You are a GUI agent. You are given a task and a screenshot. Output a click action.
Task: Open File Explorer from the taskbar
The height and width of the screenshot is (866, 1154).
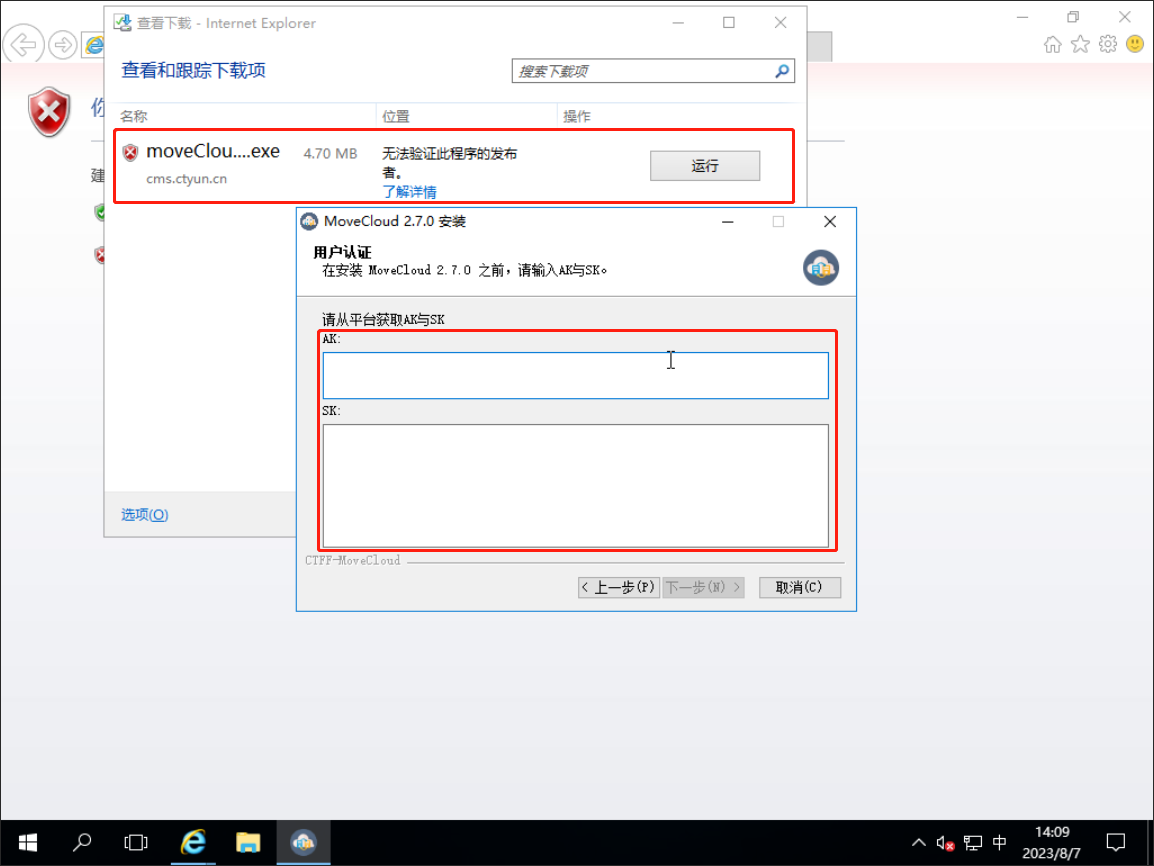click(x=248, y=842)
